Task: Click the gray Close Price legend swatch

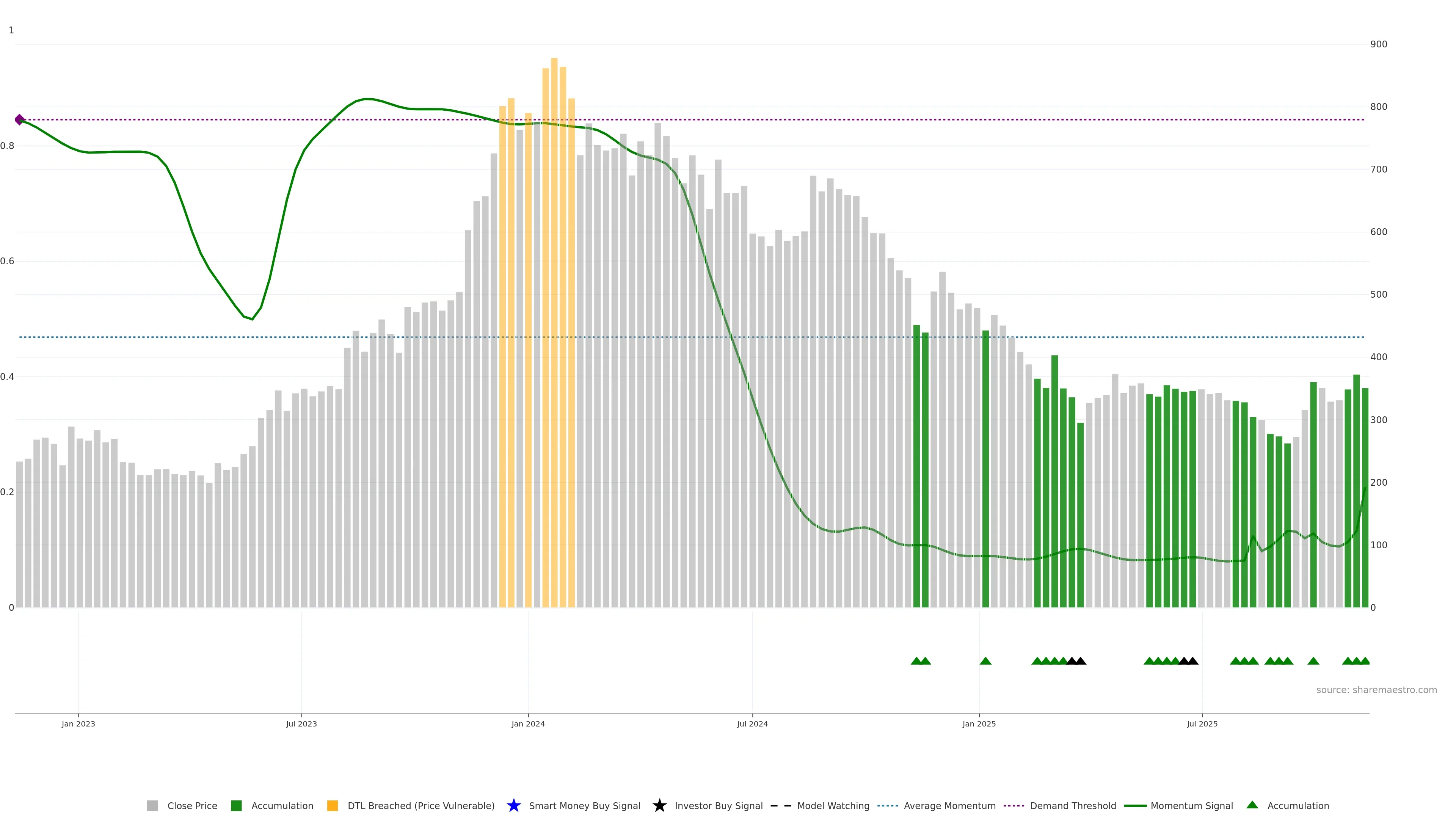Action: (152, 805)
